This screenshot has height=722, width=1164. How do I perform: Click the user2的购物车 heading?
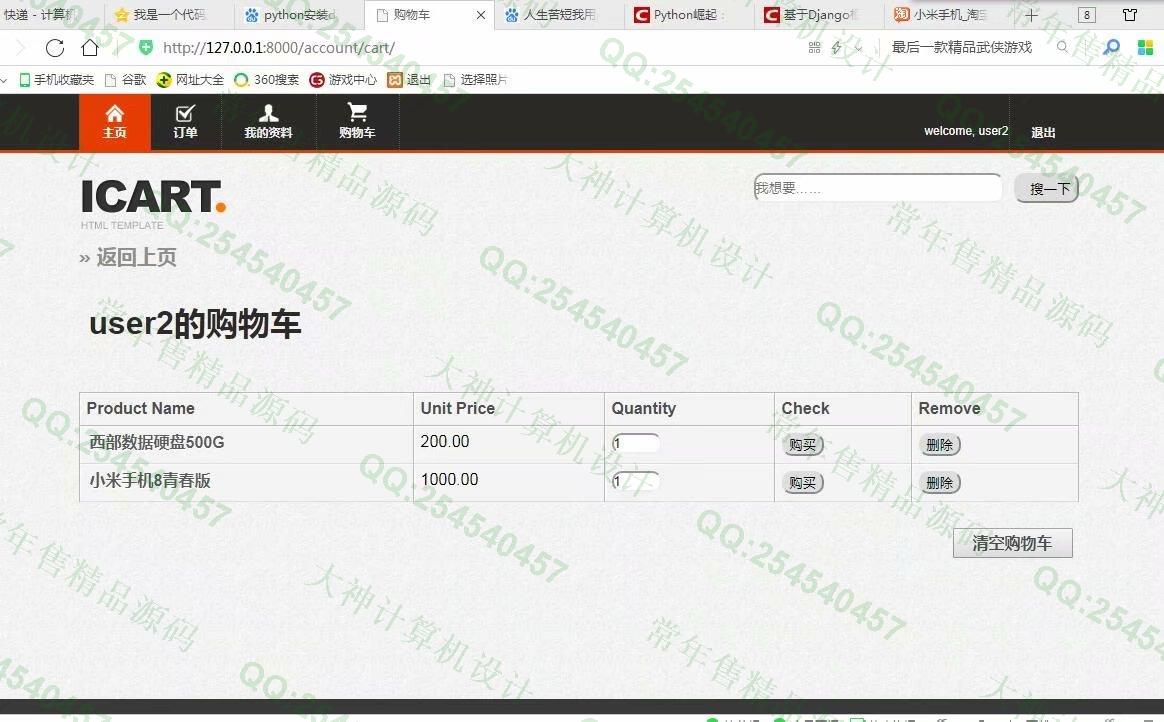(195, 324)
